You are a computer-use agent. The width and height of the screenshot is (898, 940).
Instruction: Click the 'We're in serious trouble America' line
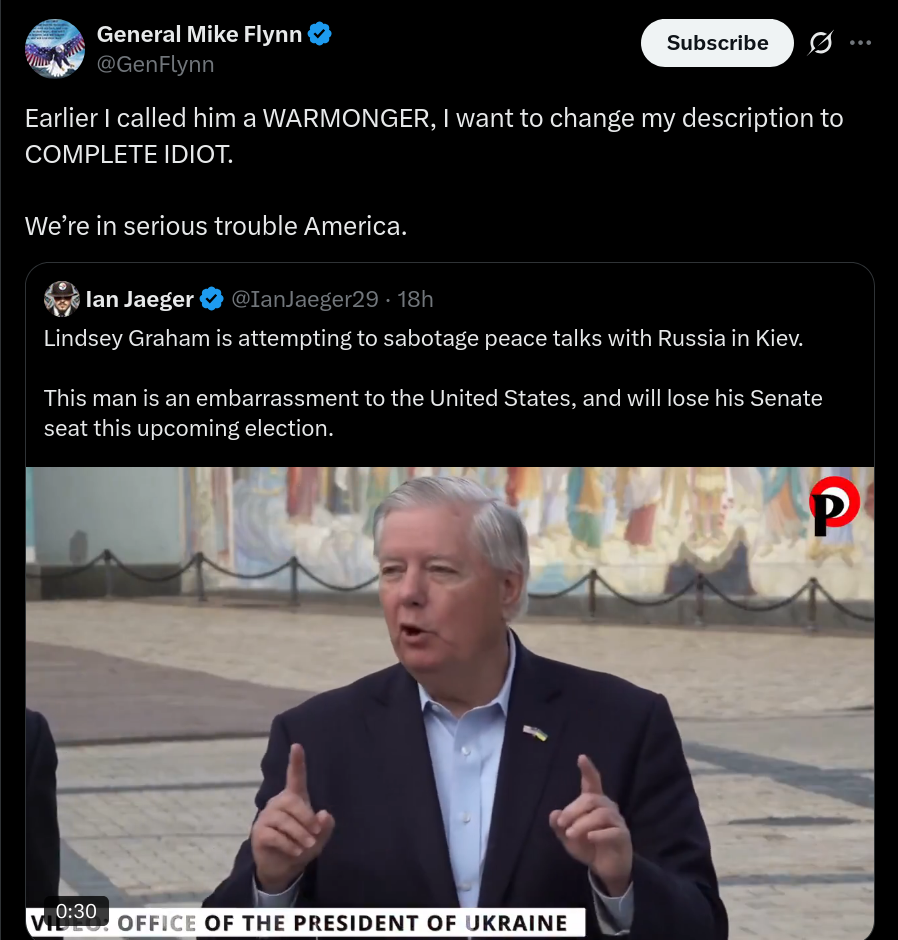coord(216,226)
